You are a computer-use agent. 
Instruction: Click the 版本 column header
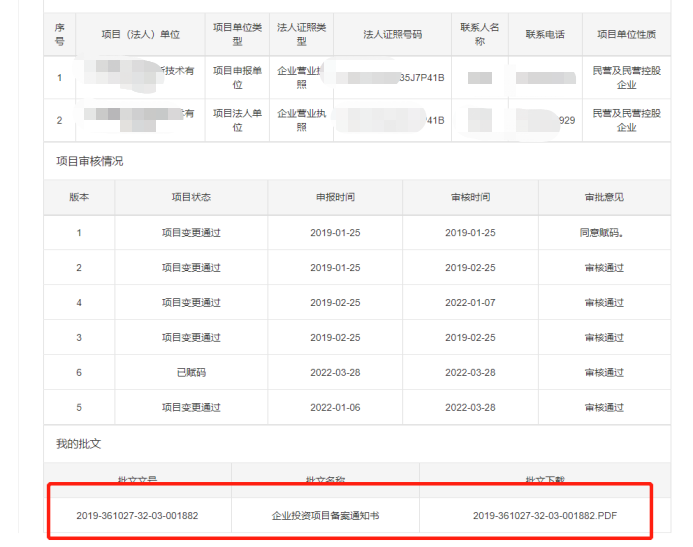click(x=79, y=197)
